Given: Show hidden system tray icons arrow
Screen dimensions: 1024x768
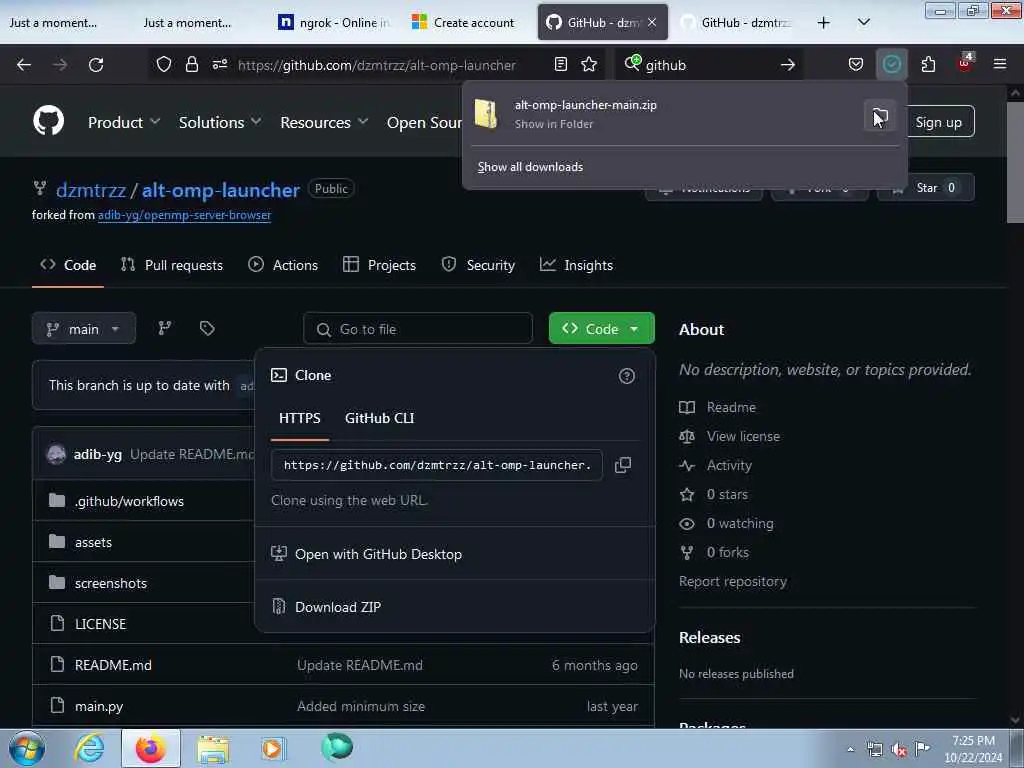Looking at the screenshot, I should click(850, 749).
